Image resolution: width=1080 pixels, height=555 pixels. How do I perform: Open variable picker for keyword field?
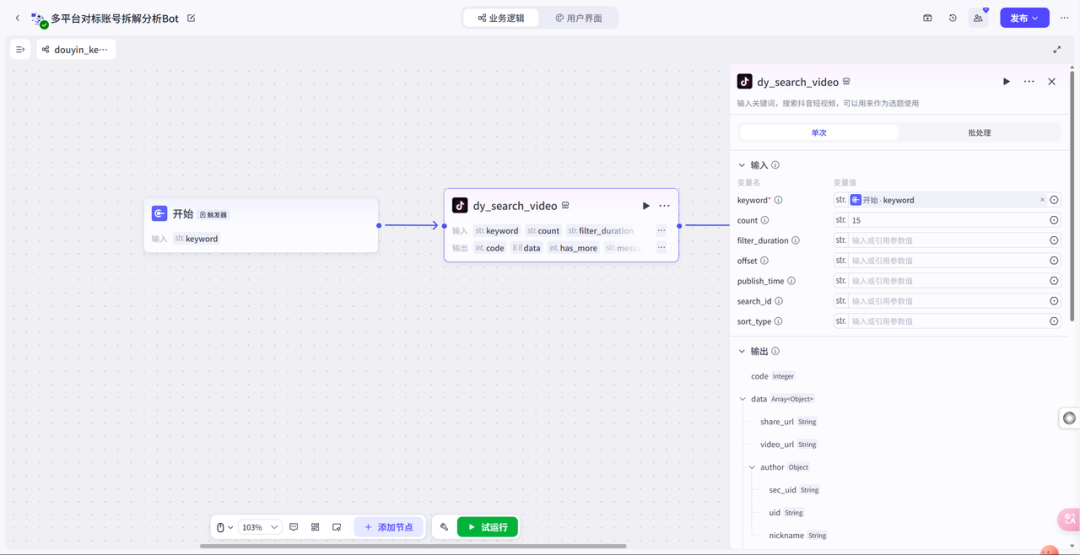coord(1053,200)
